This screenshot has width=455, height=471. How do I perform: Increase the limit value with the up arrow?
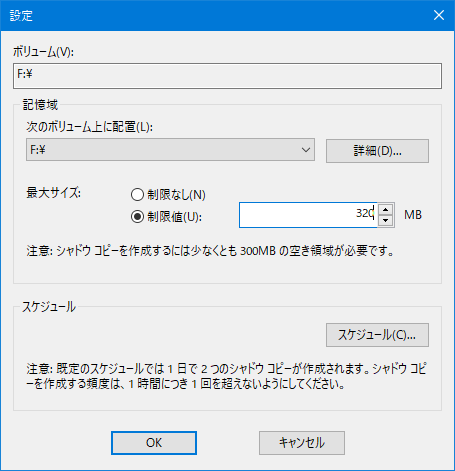pyautogui.click(x=386, y=209)
